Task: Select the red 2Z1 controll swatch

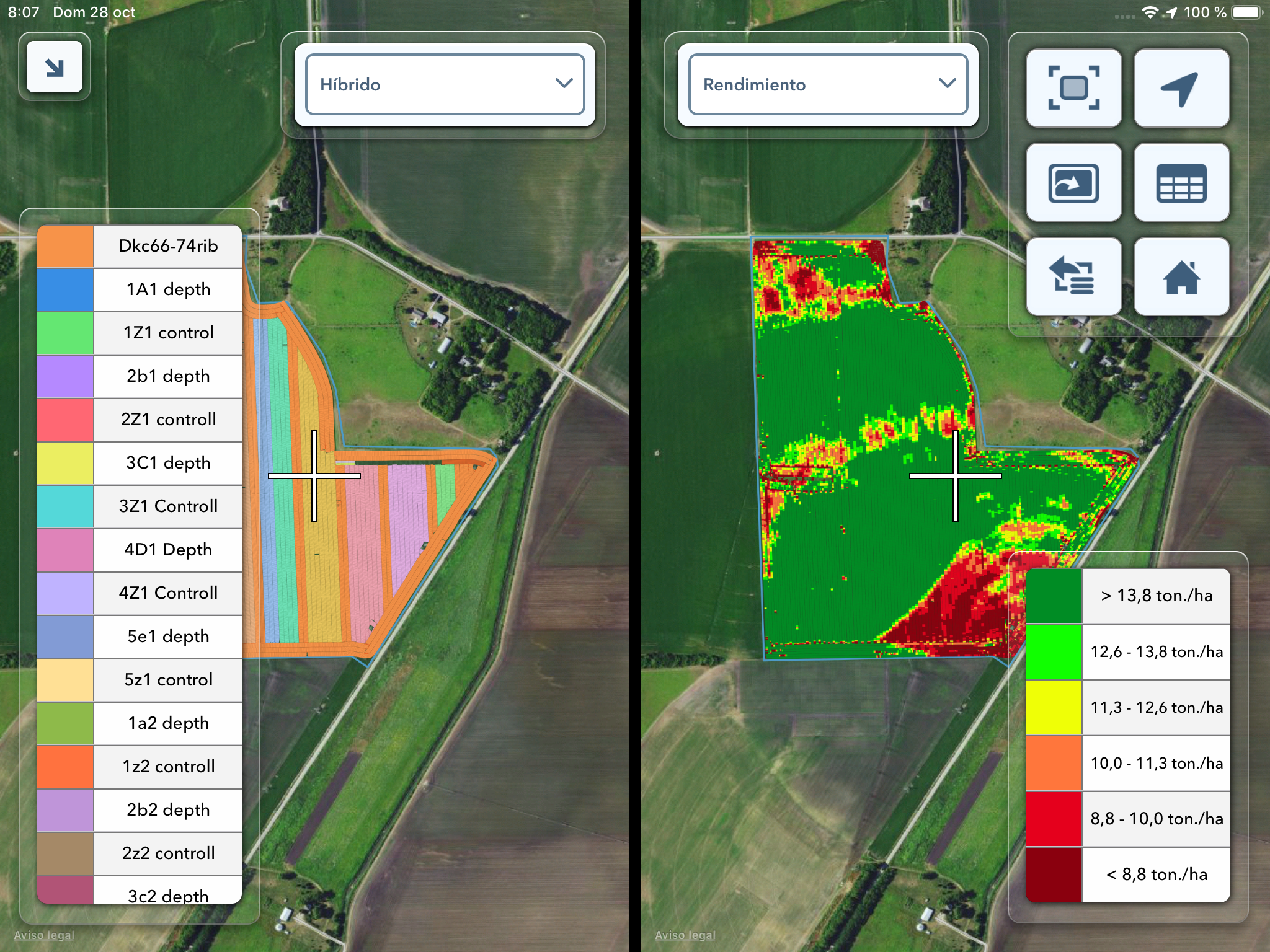Action: click(65, 420)
